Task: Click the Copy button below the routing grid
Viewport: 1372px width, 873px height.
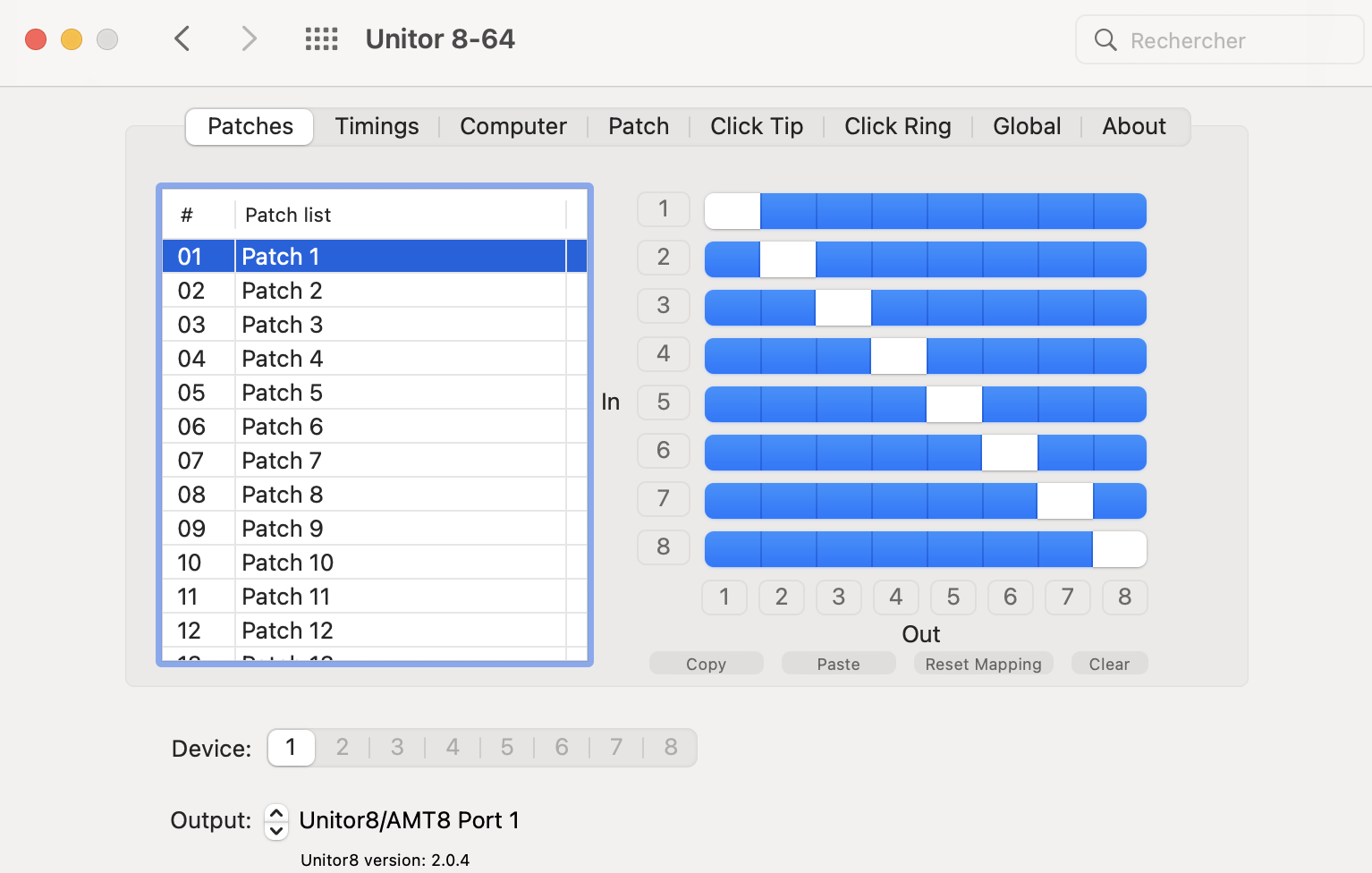Action: point(706,664)
